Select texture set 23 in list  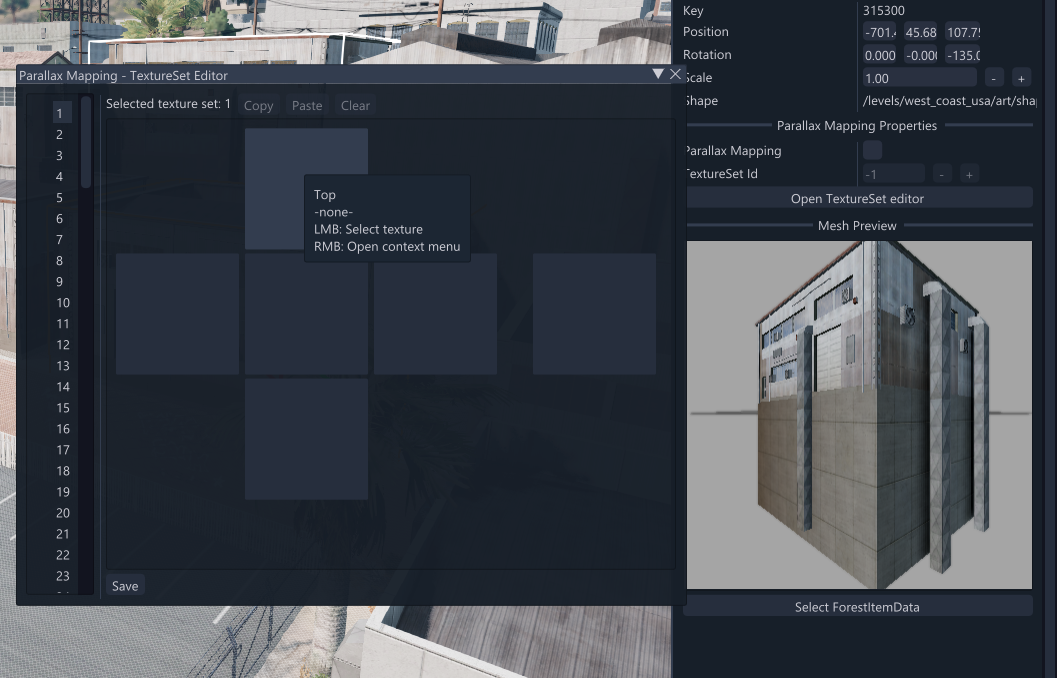pyautogui.click(x=62, y=576)
